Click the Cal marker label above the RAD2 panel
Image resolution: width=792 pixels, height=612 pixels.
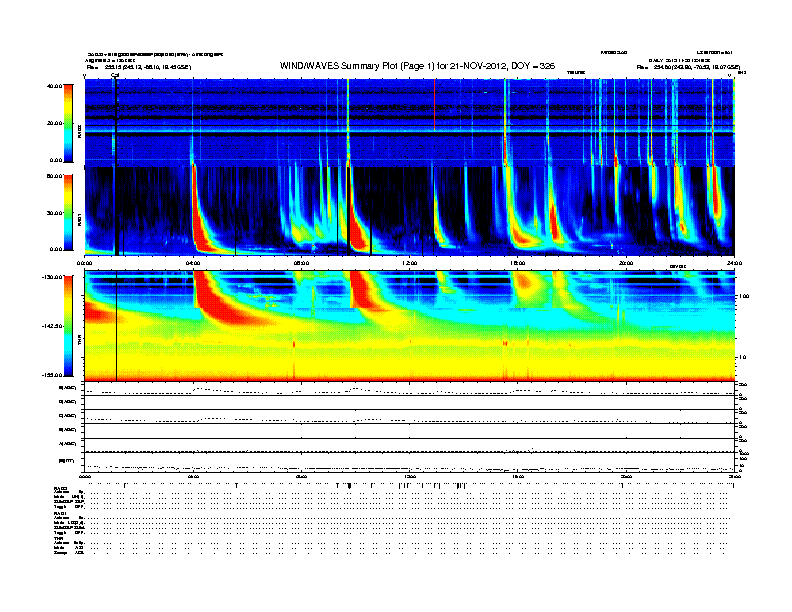(115, 75)
